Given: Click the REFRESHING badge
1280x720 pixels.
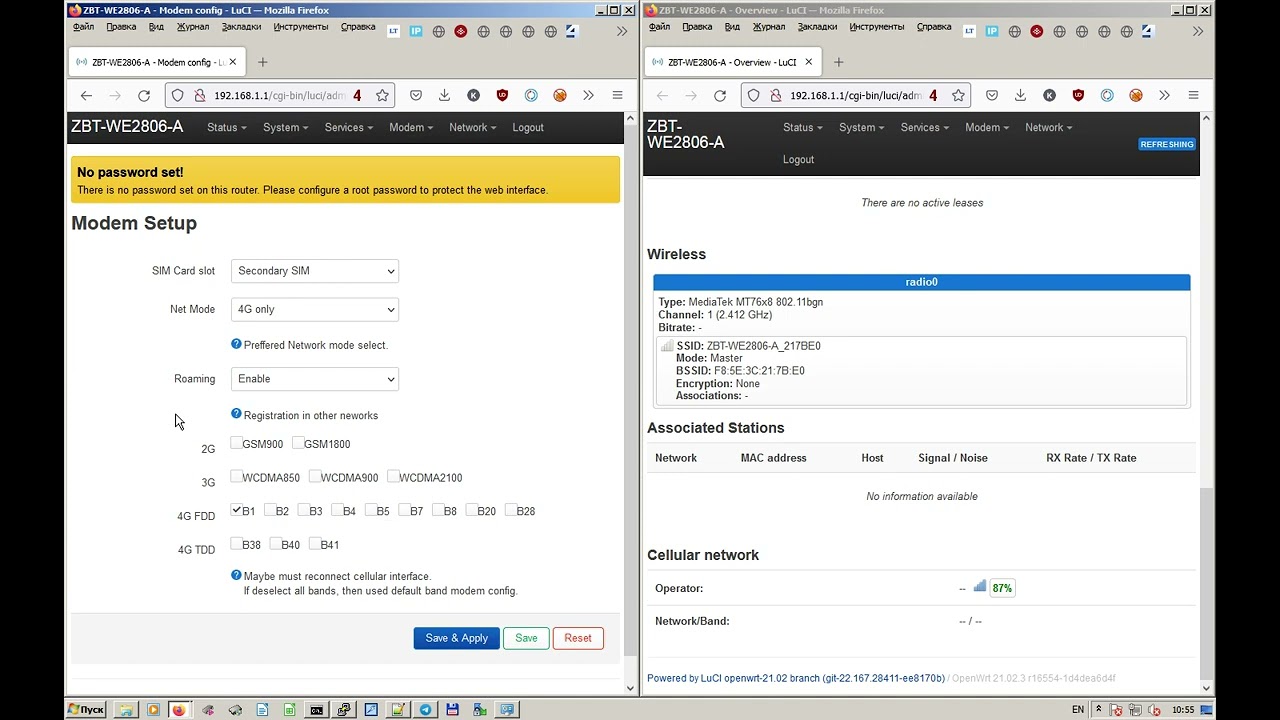Looking at the screenshot, I should pos(1167,144).
